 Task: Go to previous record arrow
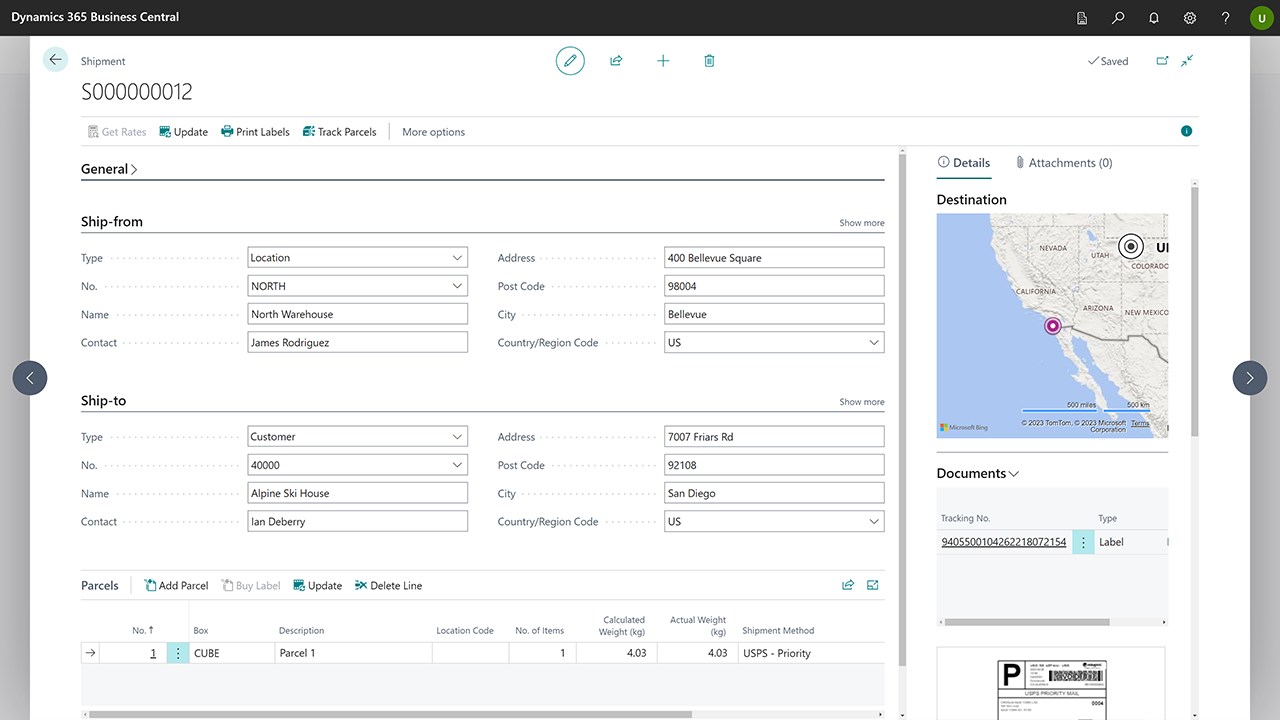pyautogui.click(x=30, y=378)
